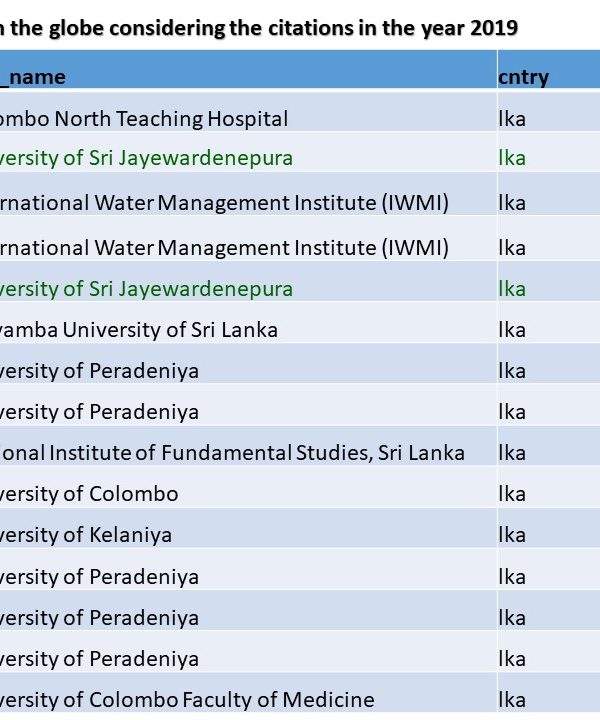Click the University of Colombo Faculty of Medicine cell

click(x=187, y=700)
